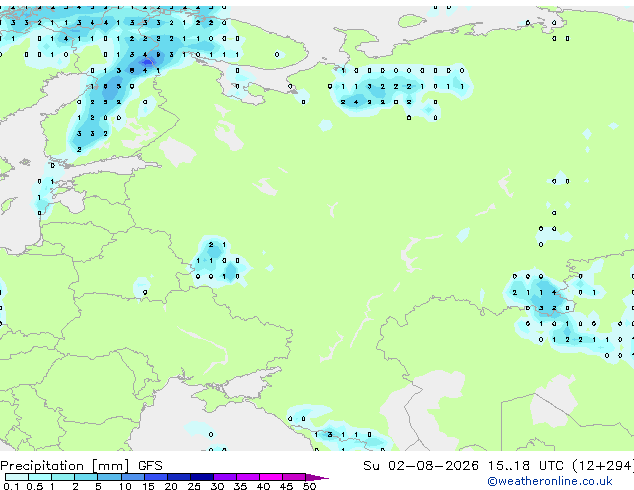
Task: Click the 1–2 mm legend color swatch
Action: coord(63,477)
